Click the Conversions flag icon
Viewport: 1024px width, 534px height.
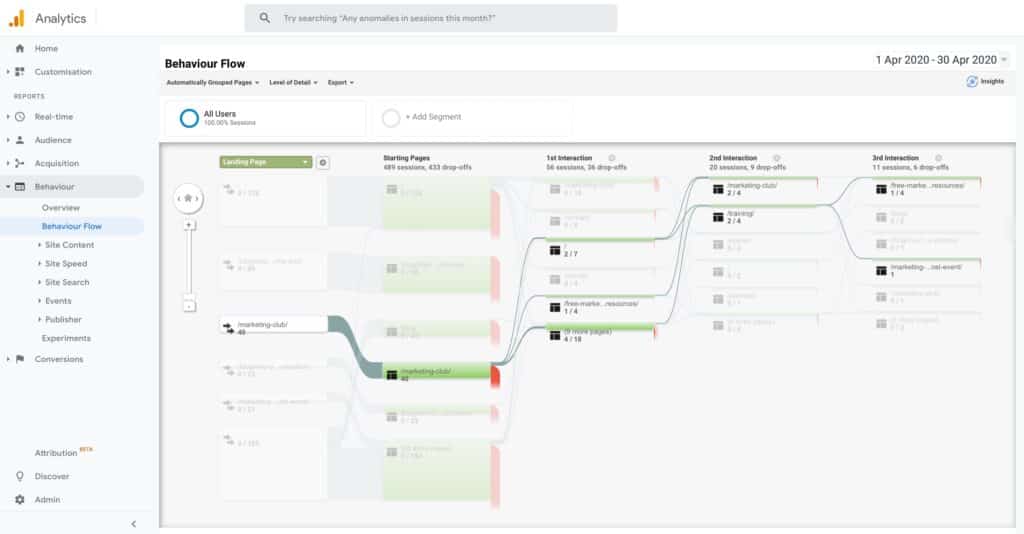tap(20, 359)
